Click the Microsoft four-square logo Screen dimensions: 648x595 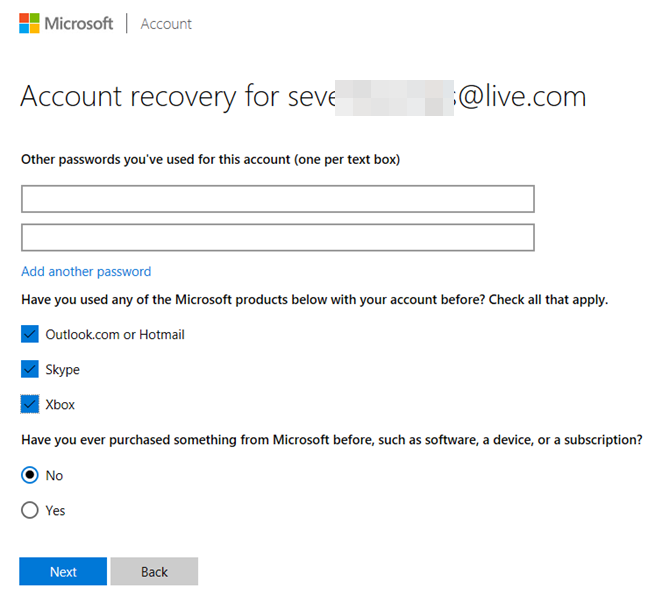point(29,23)
